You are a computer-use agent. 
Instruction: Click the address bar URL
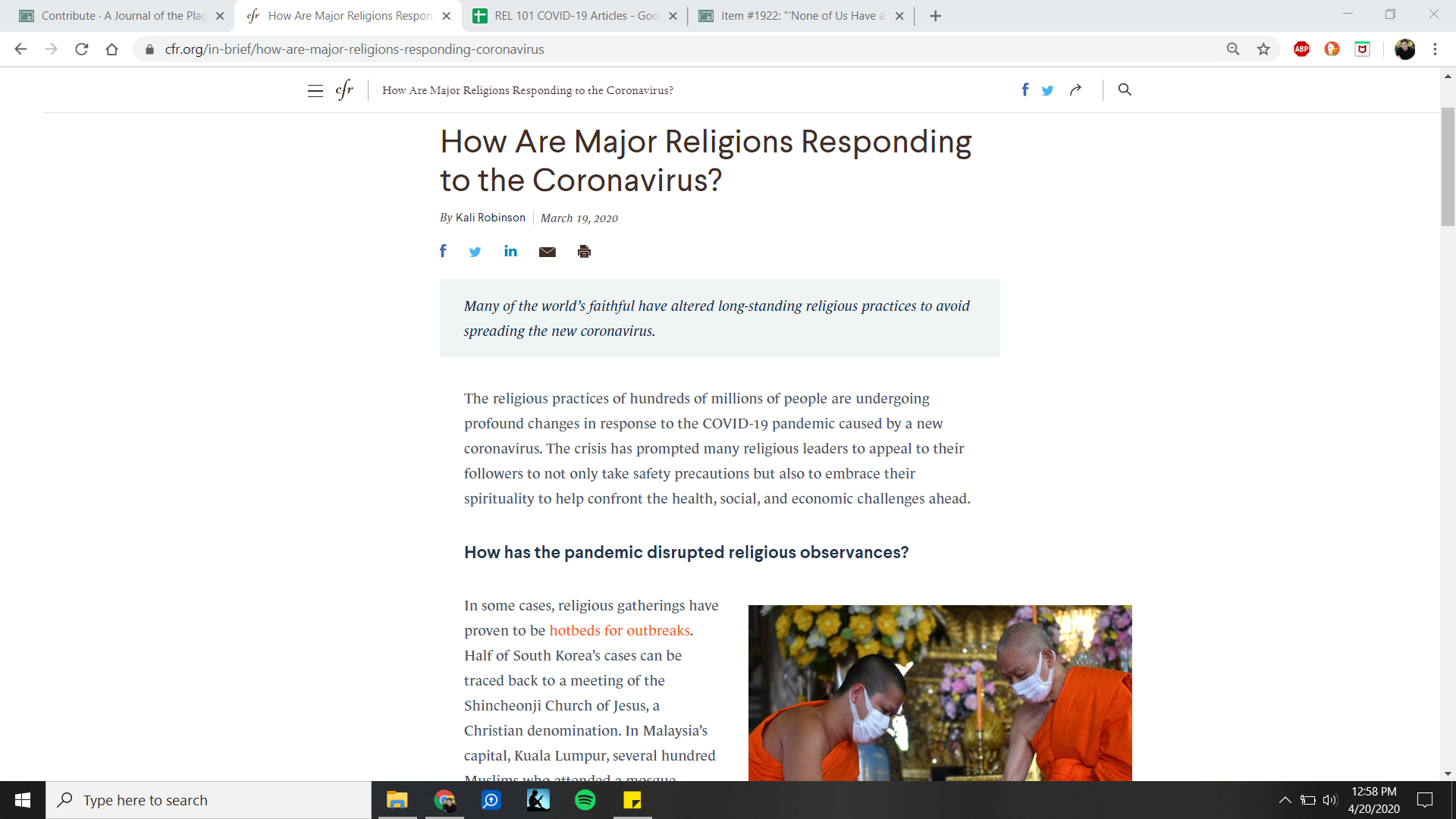[x=354, y=49]
